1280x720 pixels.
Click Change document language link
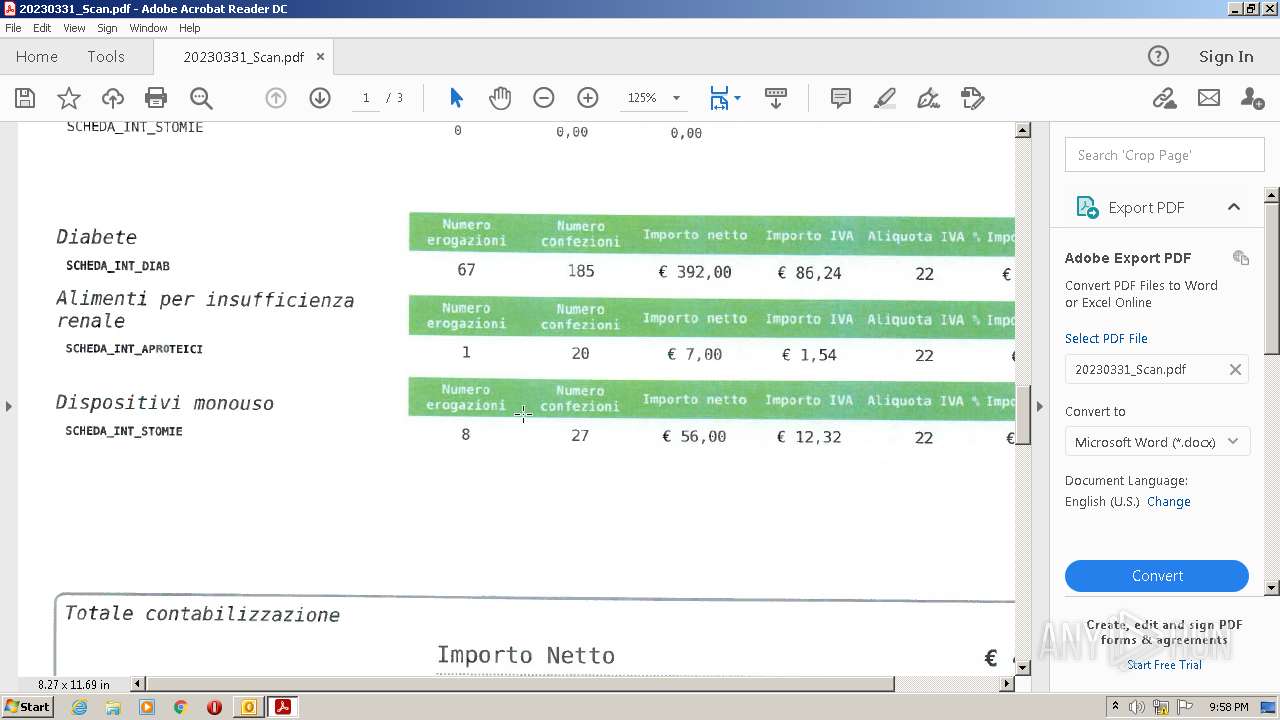click(1168, 502)
